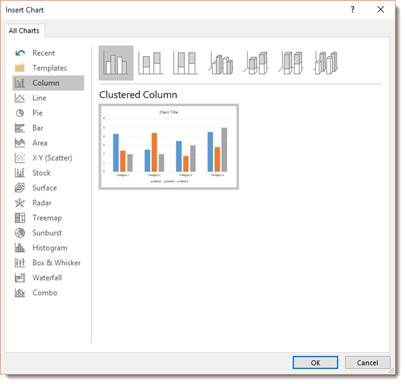Select the Clustered Column subtype icon
Screen dimensions: 405x384
116,63
